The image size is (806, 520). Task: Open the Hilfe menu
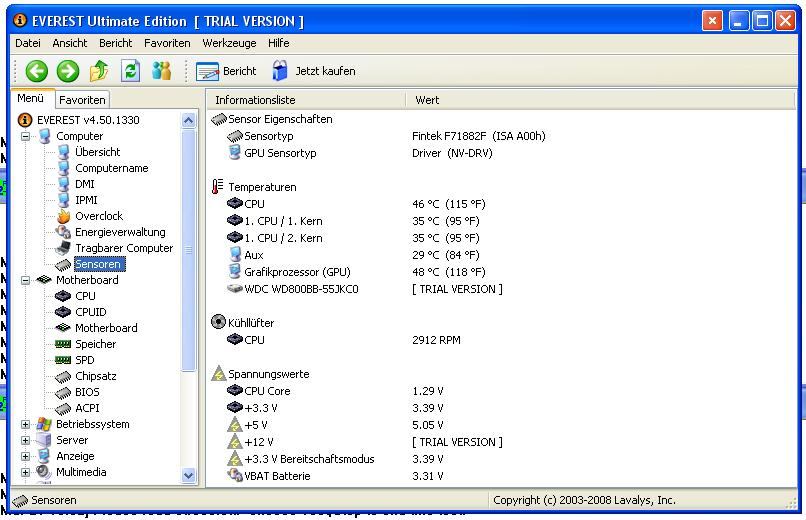279,43
